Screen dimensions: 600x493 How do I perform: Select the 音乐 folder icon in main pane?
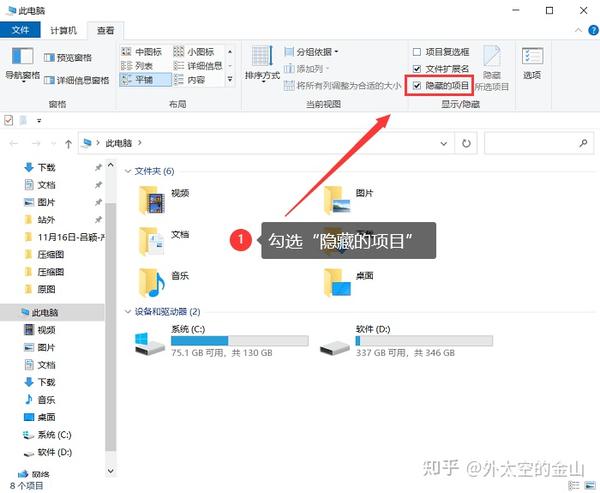(152, 282)
